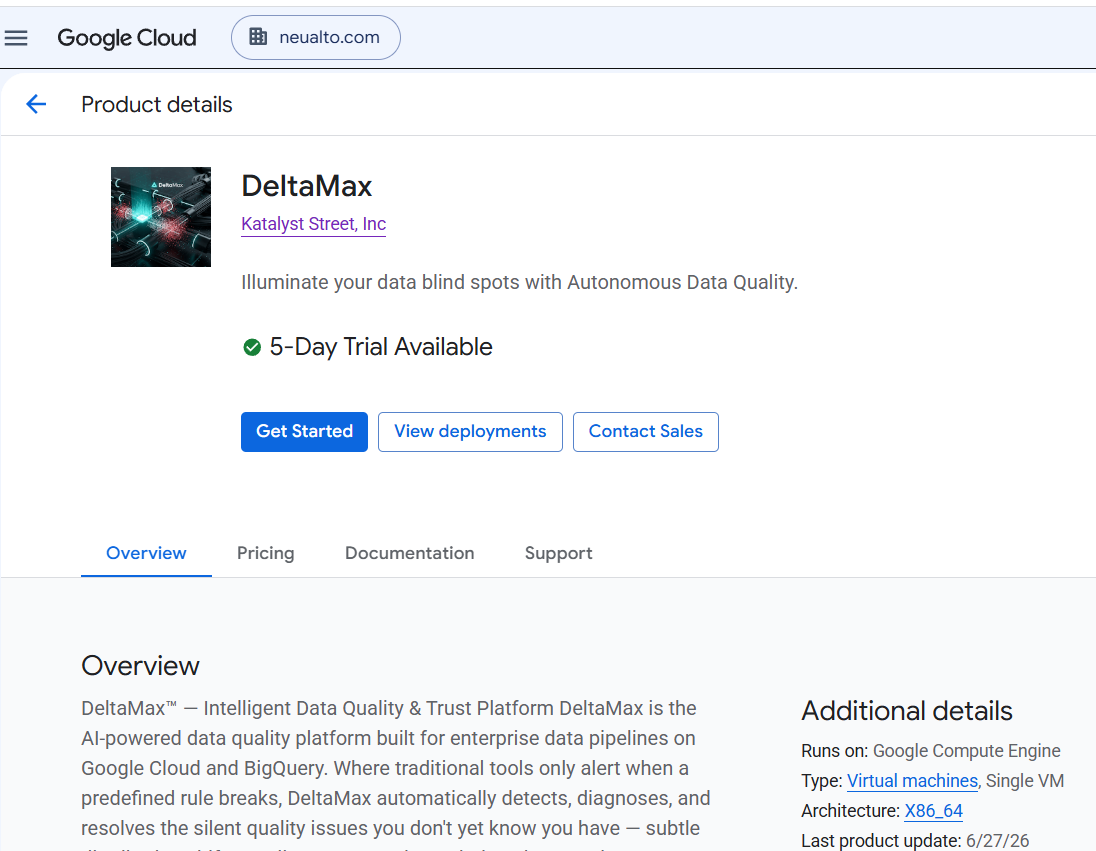This screenshot has height=851, width=1096.
Task: Click View deployments button
Action: coord(470,431)
